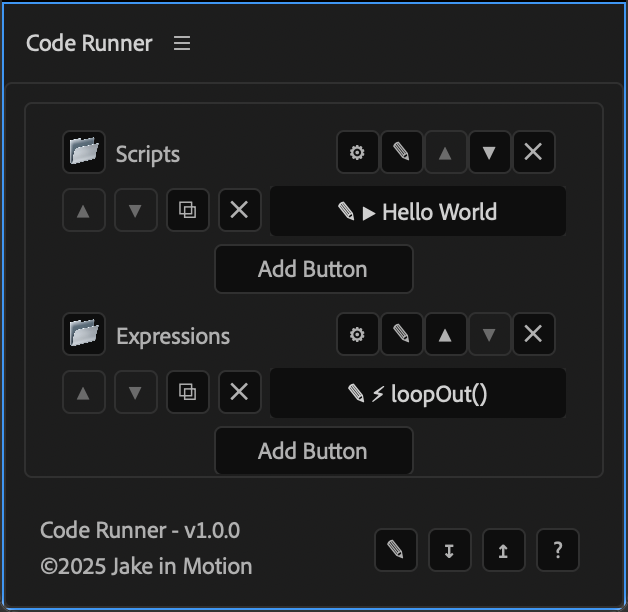This screenshot has width=628, height=612.
Task: Click the Code Runner - v1.0.0 text
Action: 140,530
